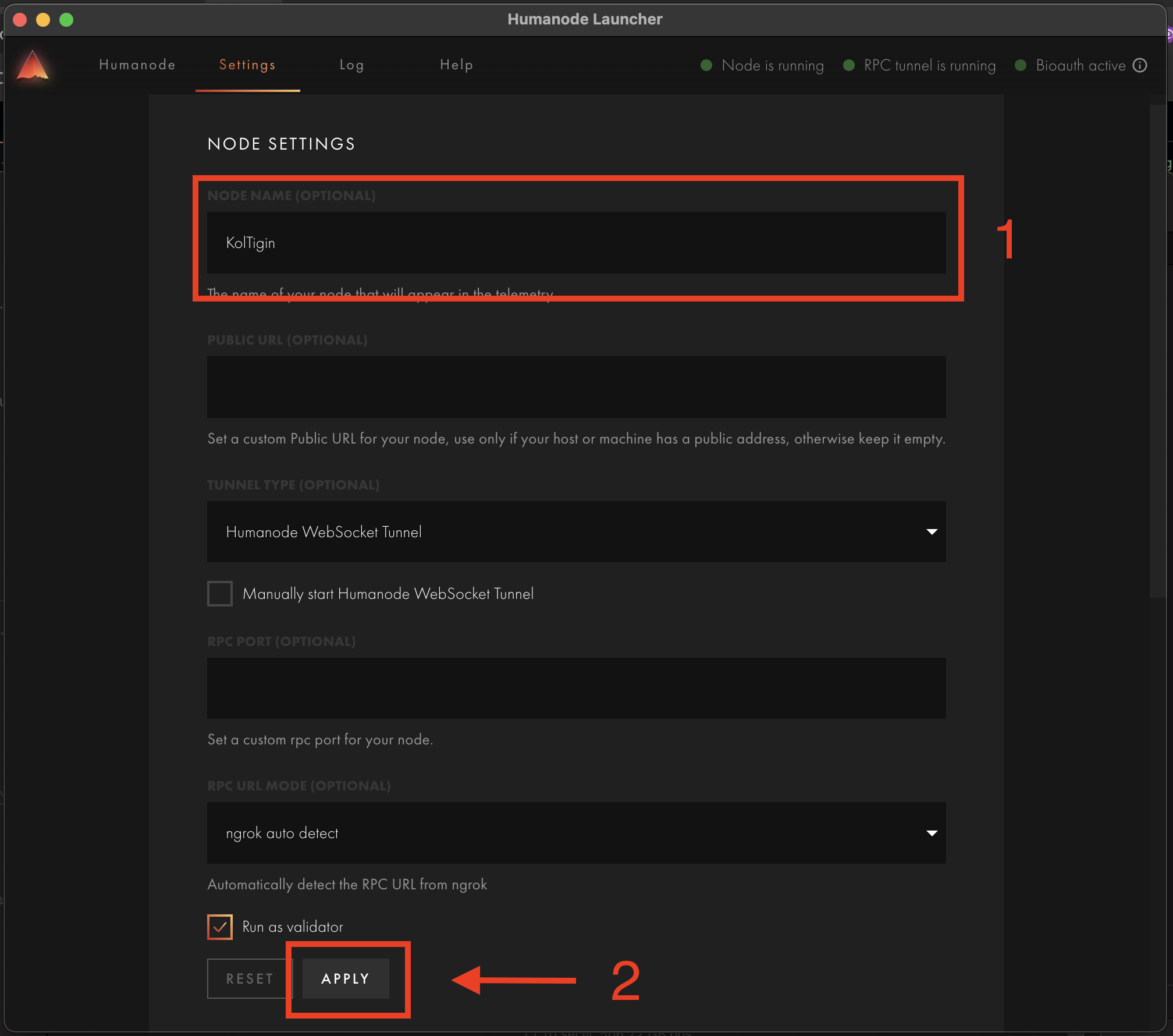Viewport: 1173px width, 1036px height.
Task: Click the Tunnel Type dropdown arrow
Action: pos(932,532)
